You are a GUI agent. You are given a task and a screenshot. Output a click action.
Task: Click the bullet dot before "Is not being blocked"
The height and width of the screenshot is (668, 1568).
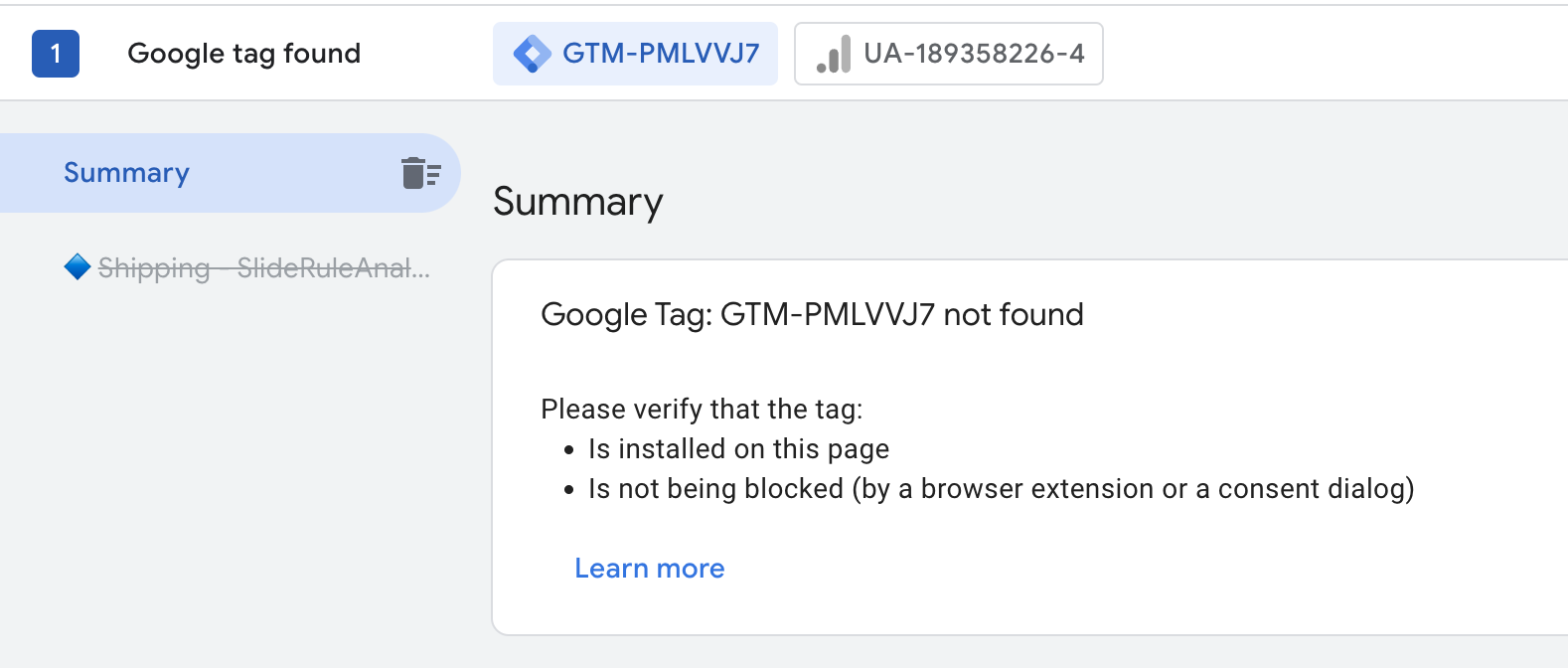click(x=568, y=490)
